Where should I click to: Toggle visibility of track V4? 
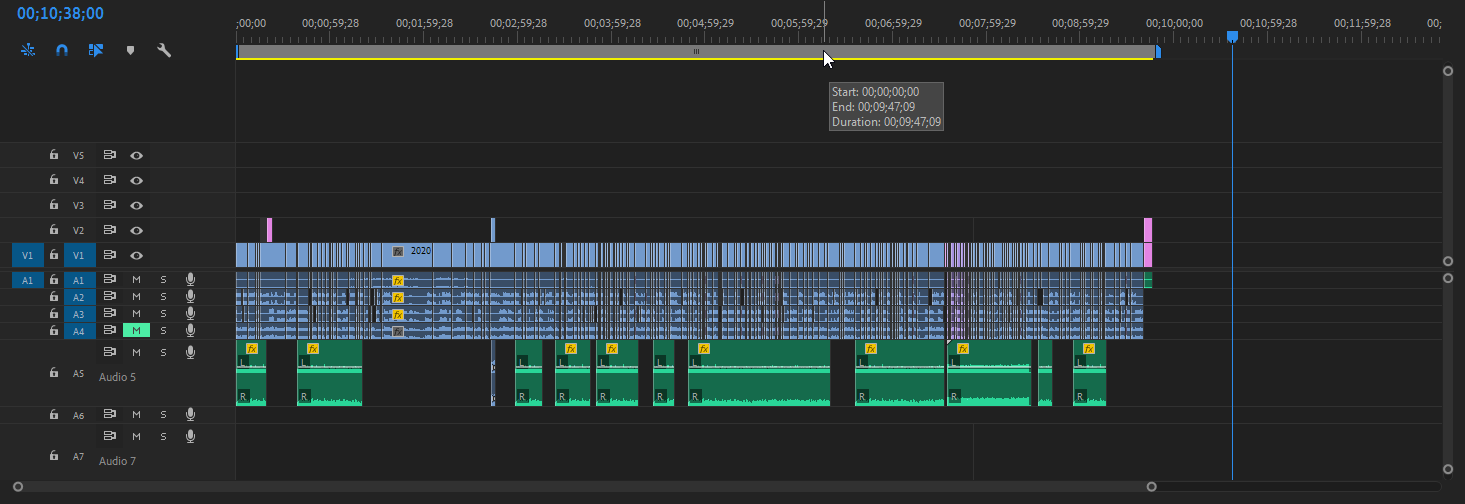[x=137, y=181]
